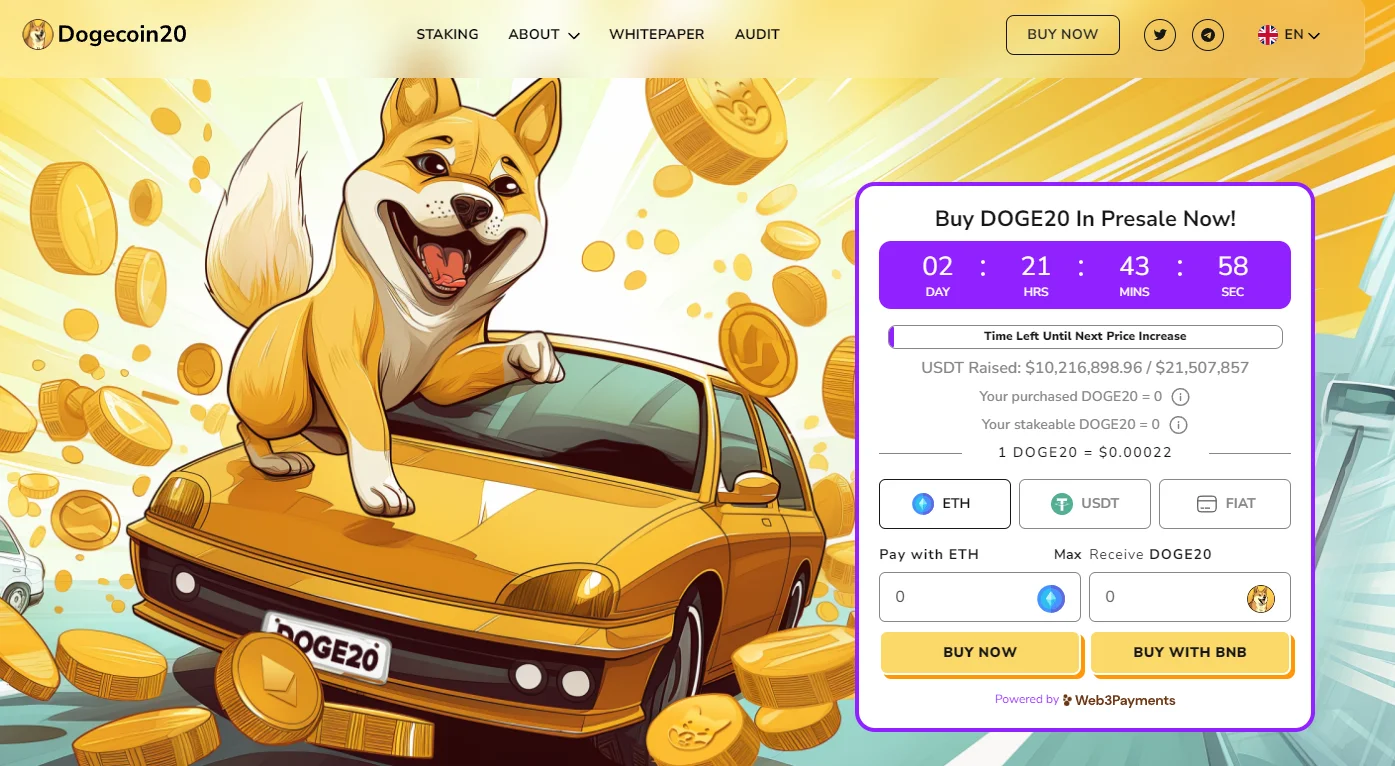Viewport: 1395px width, 766px height.
Task: Click info icon beside purchased DOGE20
Action: pyautogui.click(x=1180, y=397)
